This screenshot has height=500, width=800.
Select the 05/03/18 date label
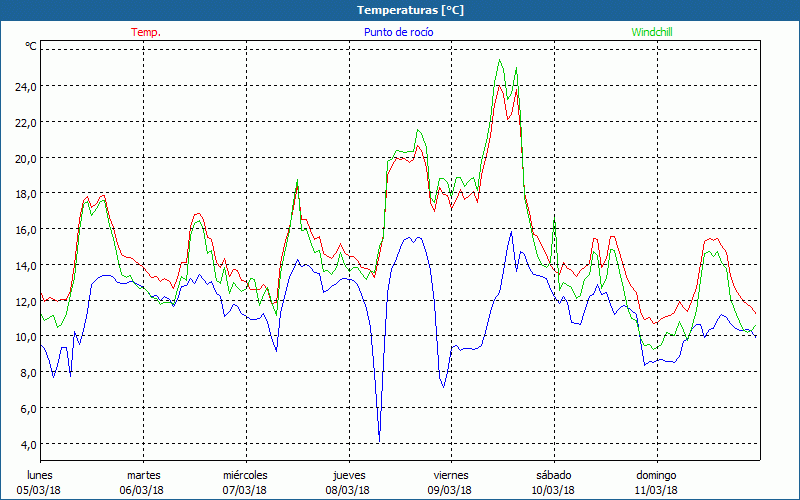pos(38,490)
